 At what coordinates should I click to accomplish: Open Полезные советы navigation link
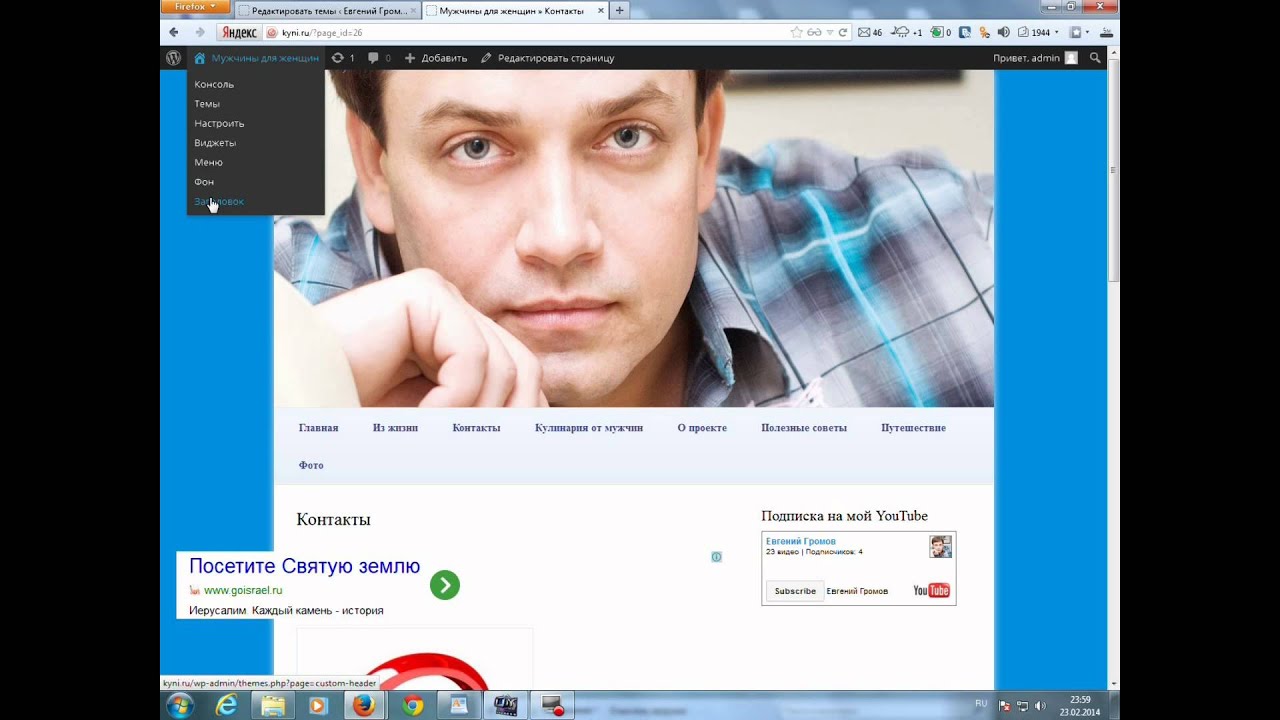804,428
